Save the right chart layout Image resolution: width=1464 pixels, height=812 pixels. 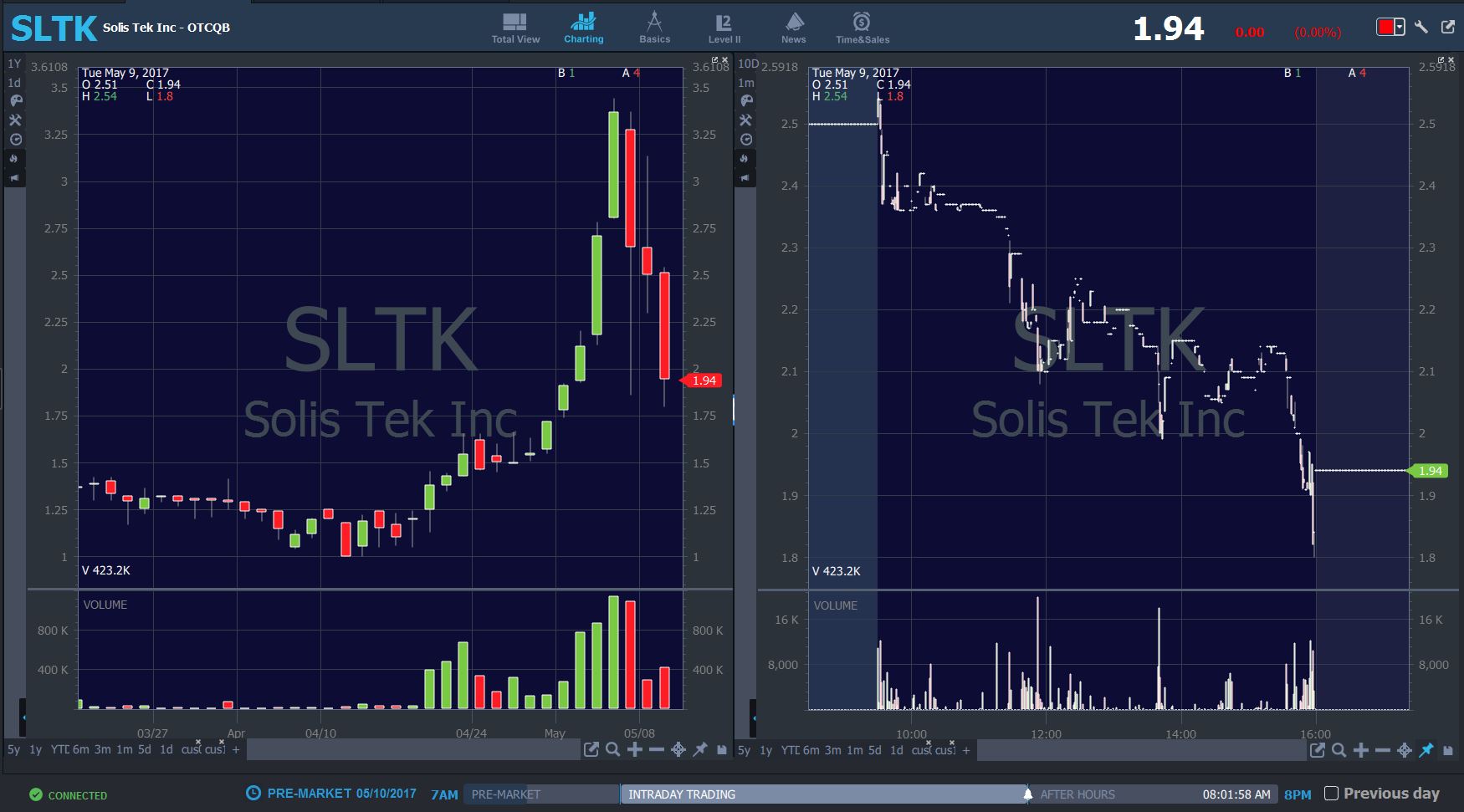[x=1448, y=750]
